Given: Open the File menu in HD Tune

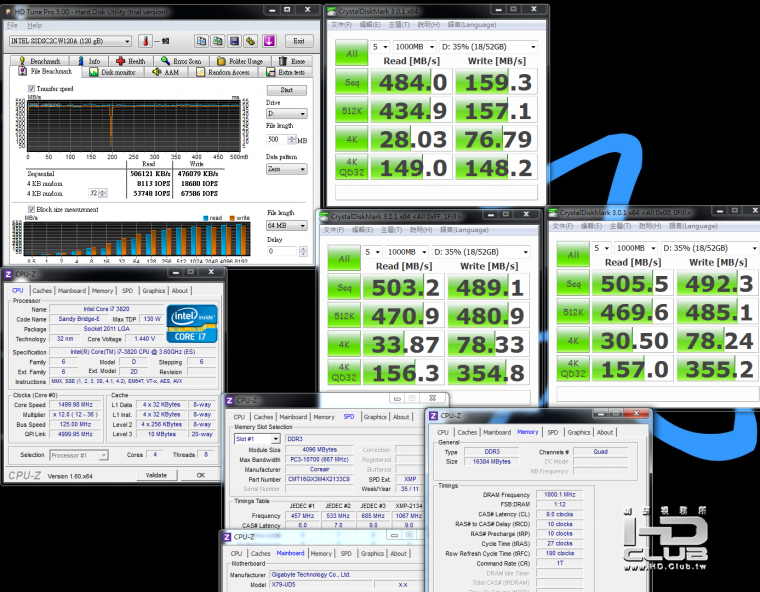Looking at the screenshot, I should pyautogui.click(x=12, y=25).
